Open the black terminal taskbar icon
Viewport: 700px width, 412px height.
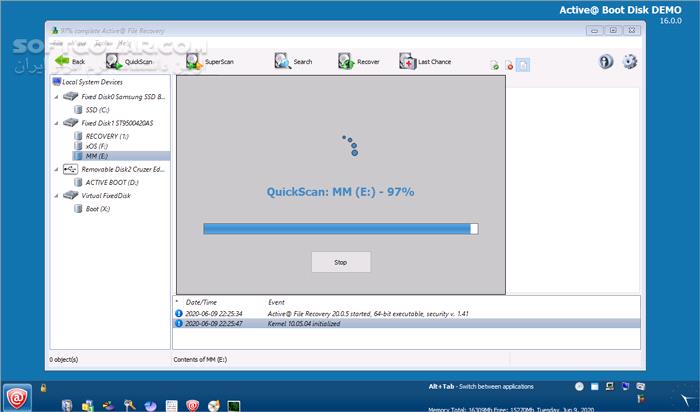click(234, 405)
